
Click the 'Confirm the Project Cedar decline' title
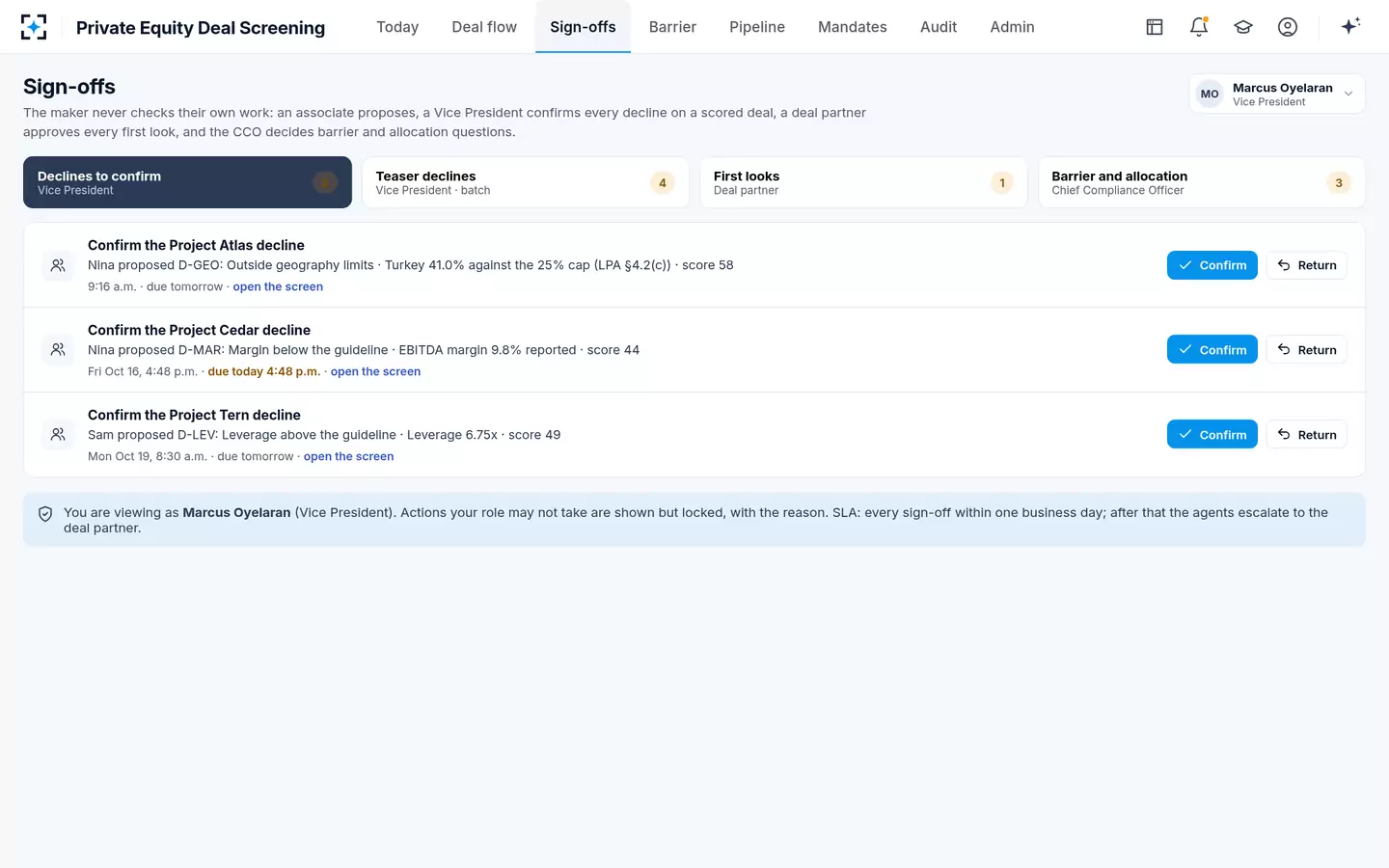pyautogui.click(x=199, y=330)
